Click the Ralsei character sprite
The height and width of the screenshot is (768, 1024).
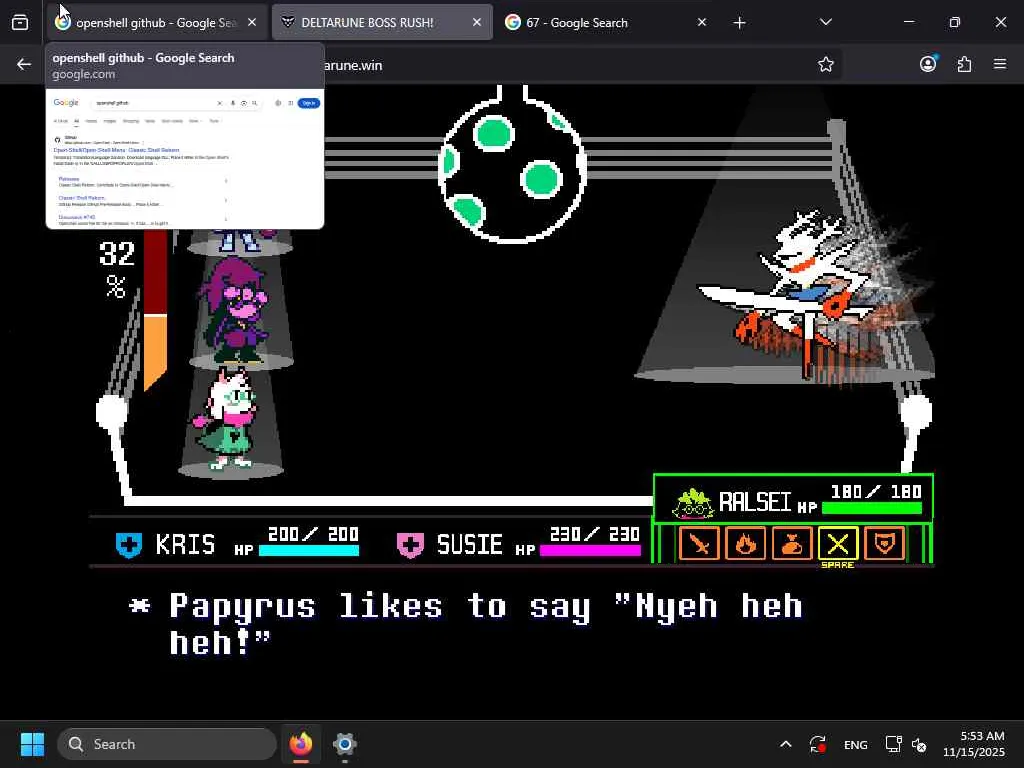coord(226,418)
